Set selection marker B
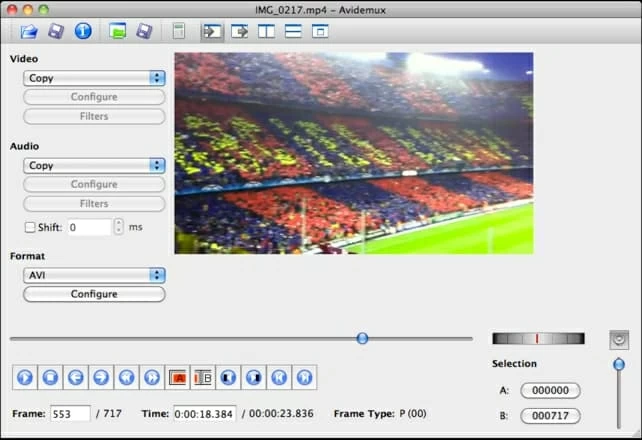Image resolution: width=642 pixels, height=440 pixels. (x=203, y=377)
